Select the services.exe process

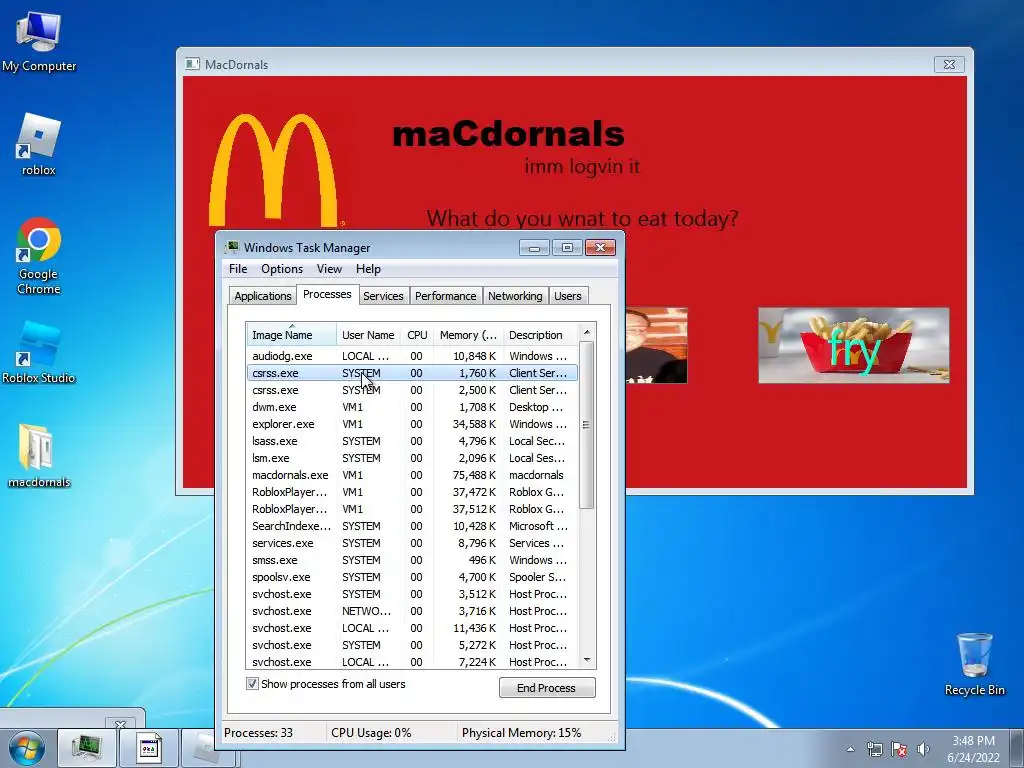tap(411, 543)
